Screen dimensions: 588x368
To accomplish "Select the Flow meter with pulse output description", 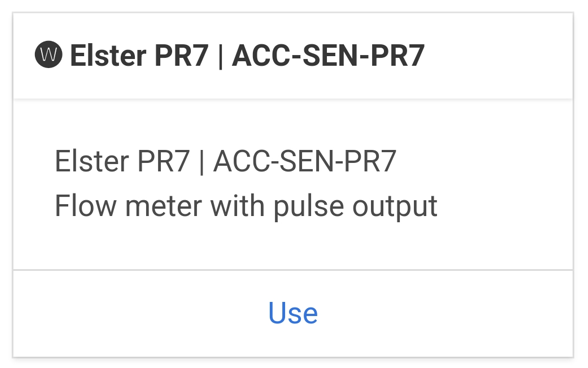I will point(246,206).
